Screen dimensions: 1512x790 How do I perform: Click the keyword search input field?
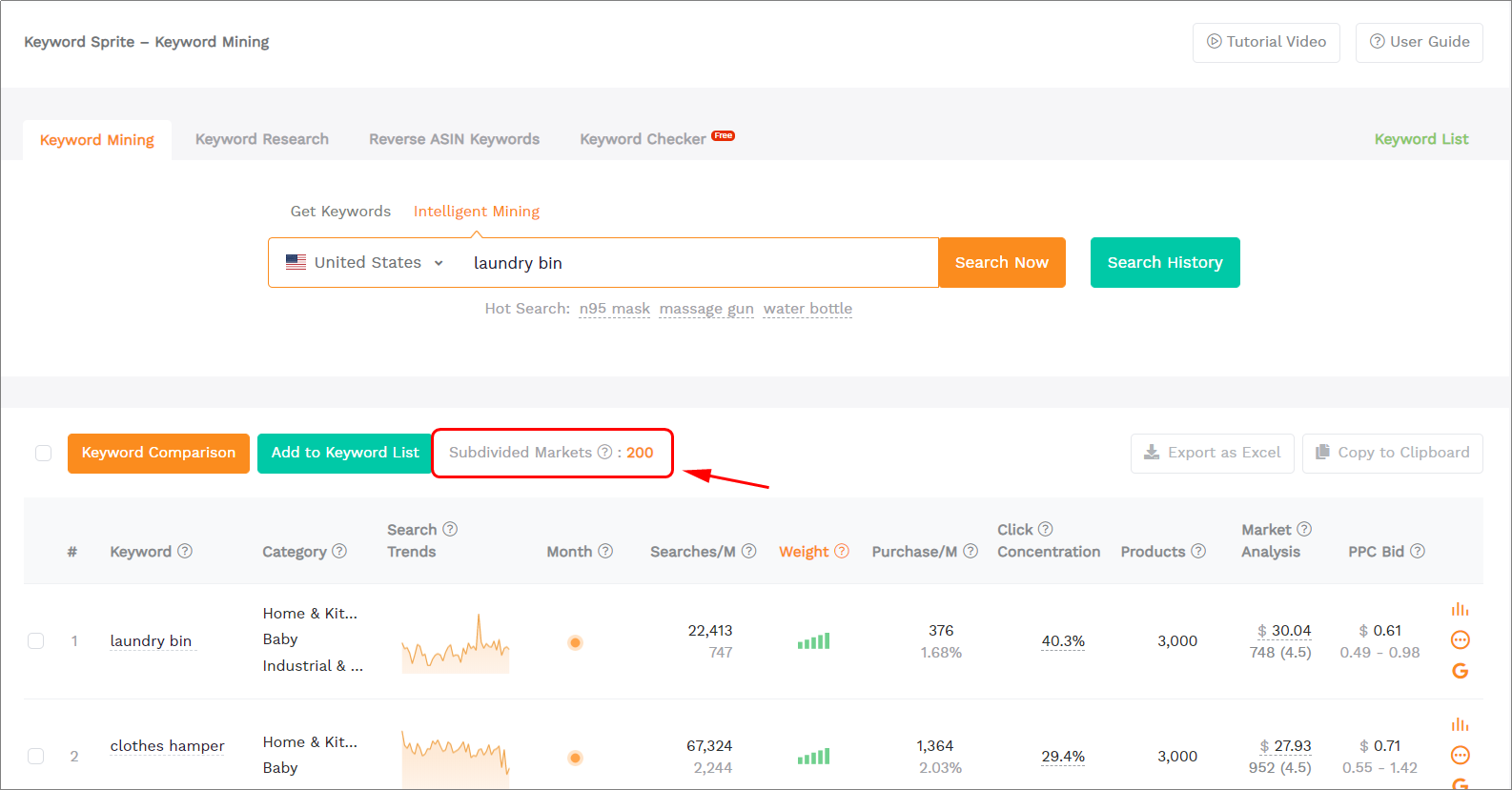696,263
